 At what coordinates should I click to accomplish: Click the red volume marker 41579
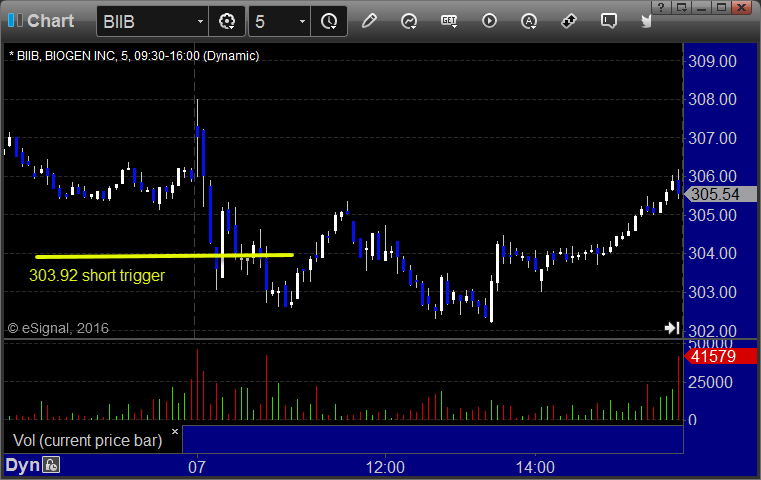pos(720,356)
